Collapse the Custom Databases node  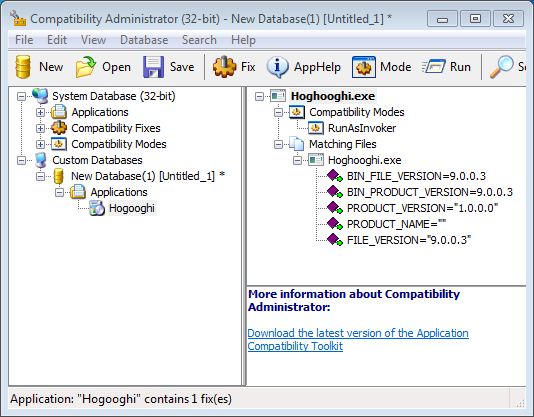tap(21, 160)
